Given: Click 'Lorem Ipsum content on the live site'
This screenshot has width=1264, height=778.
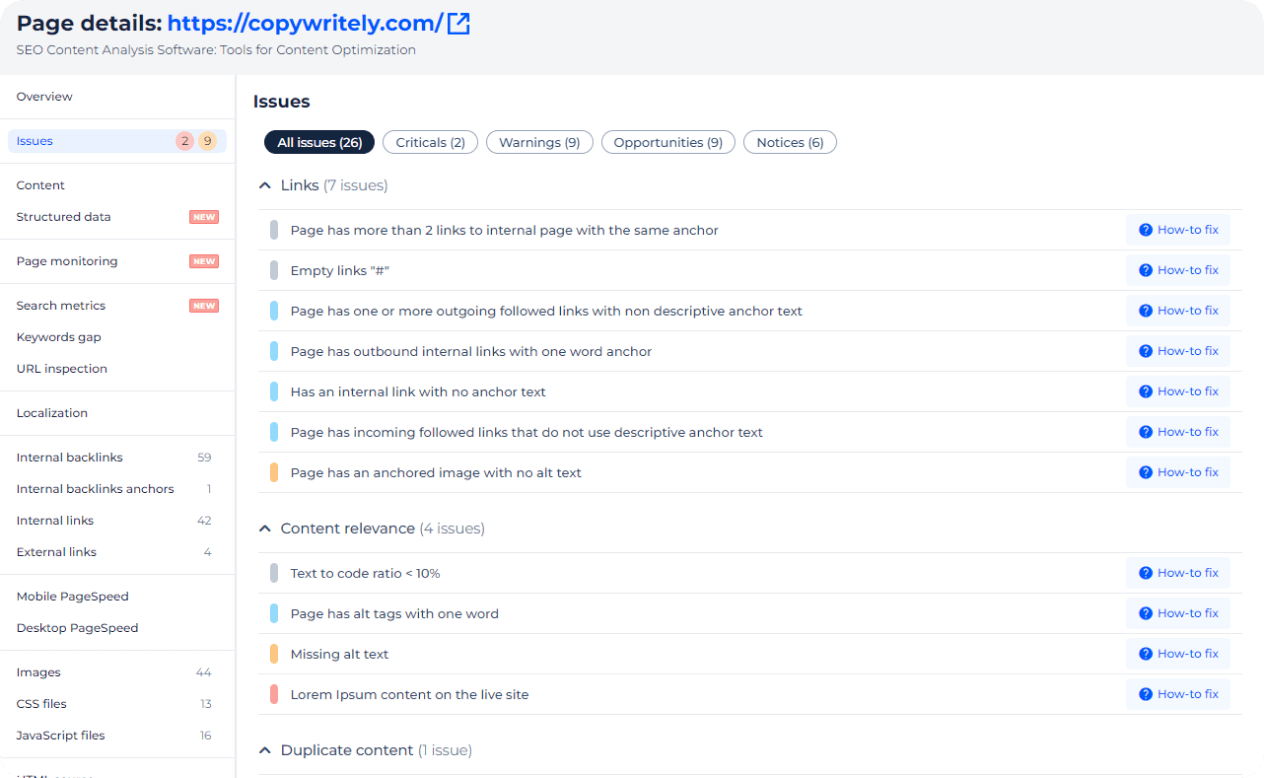Looking at the screenshot, I should tap(409, 695).
